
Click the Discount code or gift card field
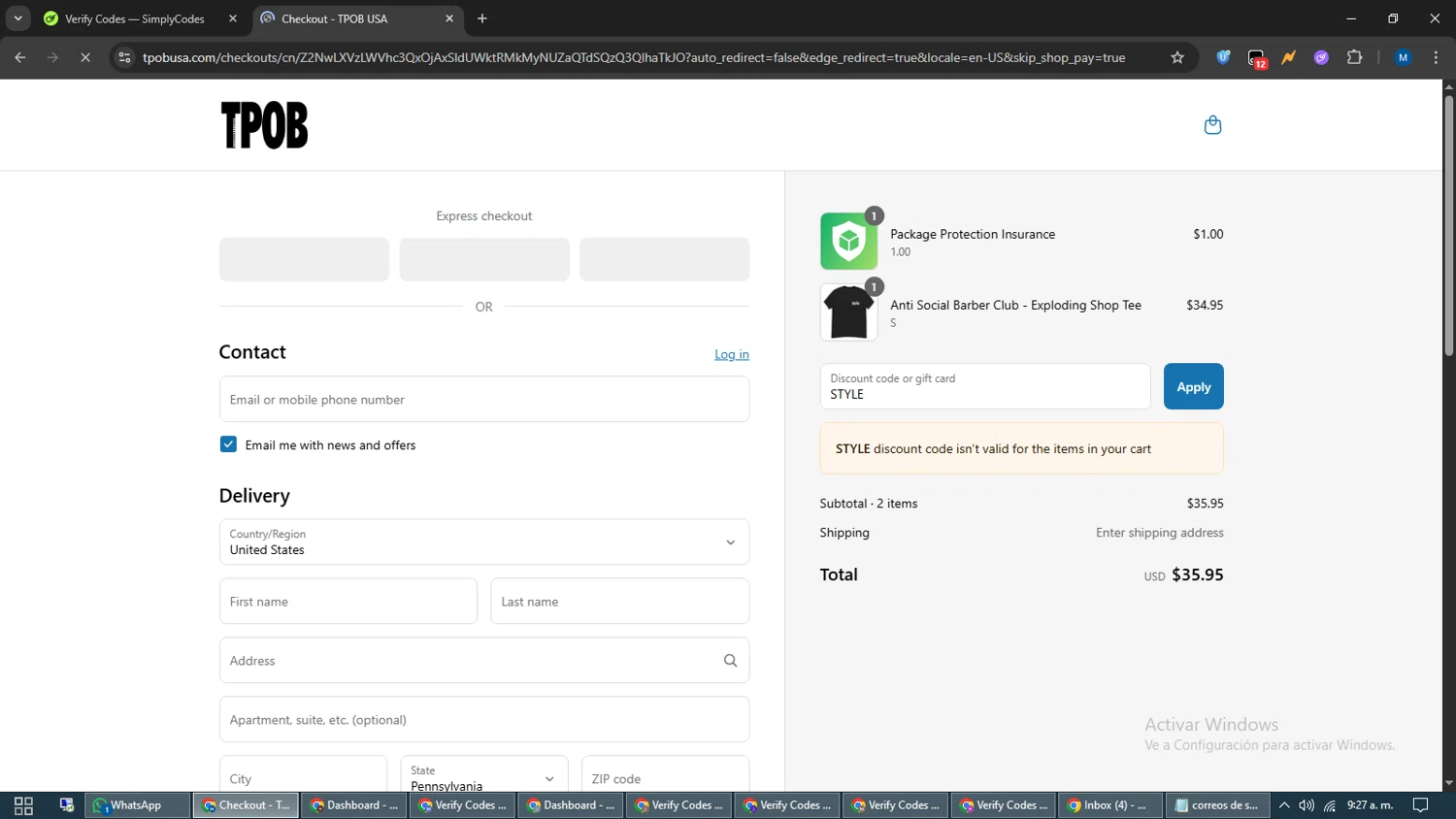click(x=985, y=386)
